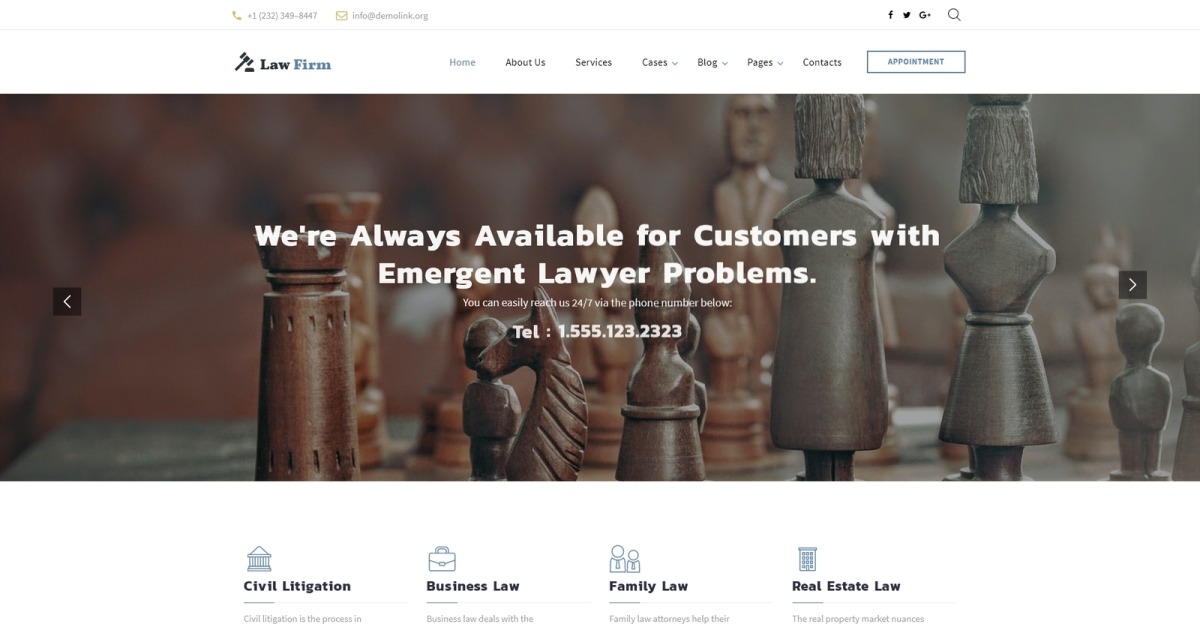This screenshot has width=1200, height=627.
Task: Open the Services menu item
Action: click(593, 62)
